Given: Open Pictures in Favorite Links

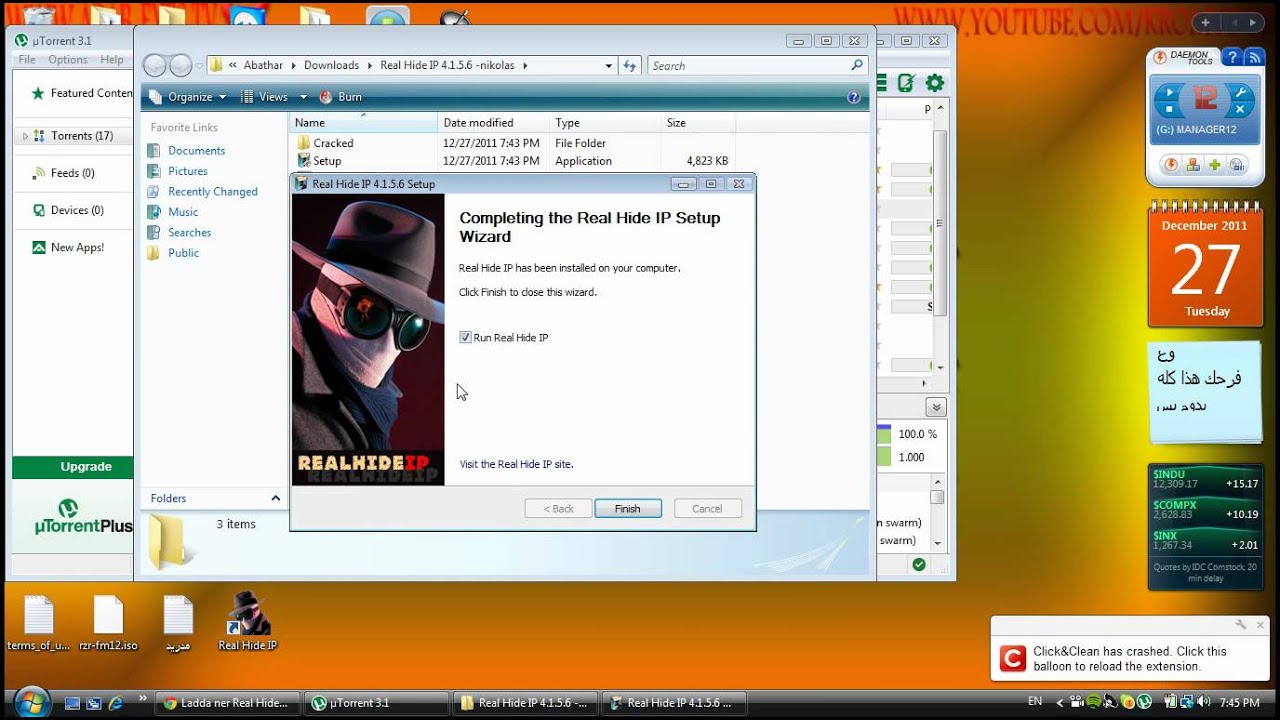Looking at the screenshot, I should pos(177,171).
